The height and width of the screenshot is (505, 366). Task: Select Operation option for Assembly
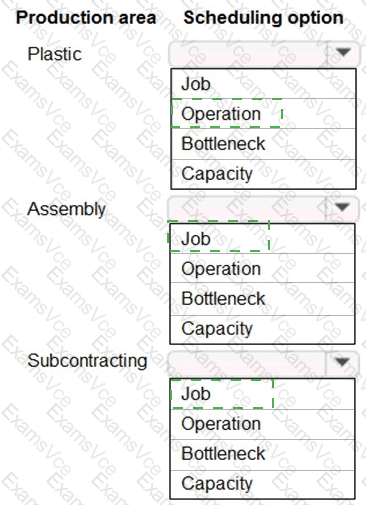pyautogui.click(x=262, y=268)
